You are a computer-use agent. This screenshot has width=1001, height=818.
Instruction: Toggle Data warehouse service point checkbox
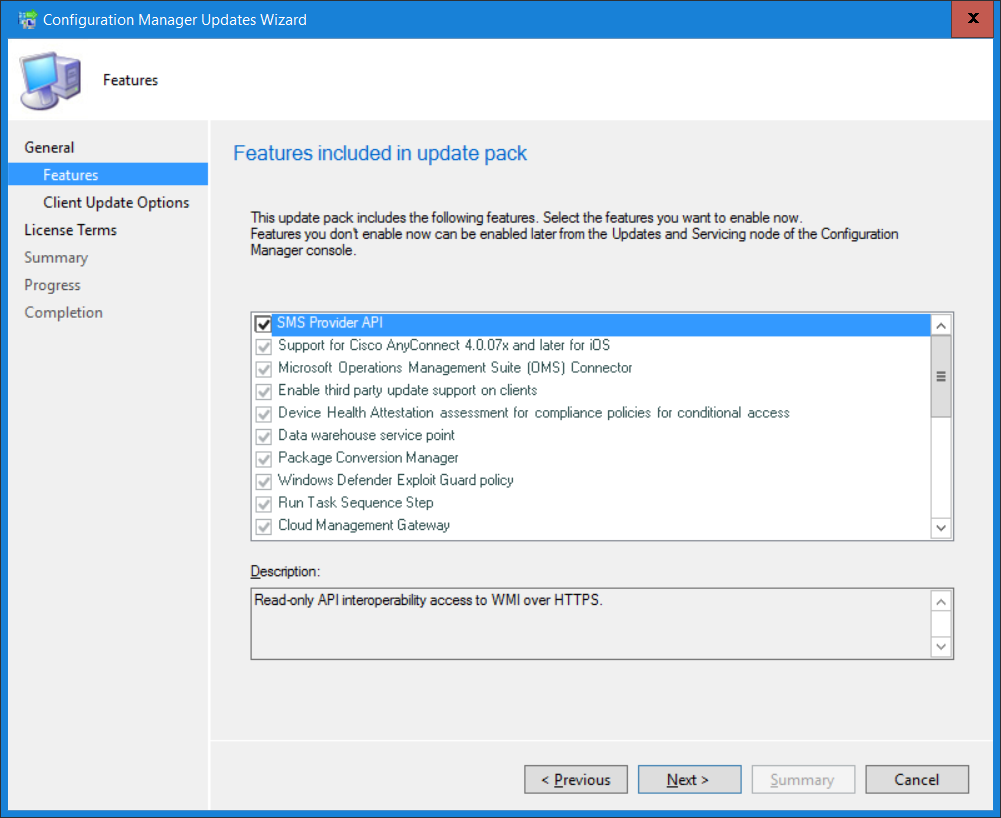click(x=263, y=437)
